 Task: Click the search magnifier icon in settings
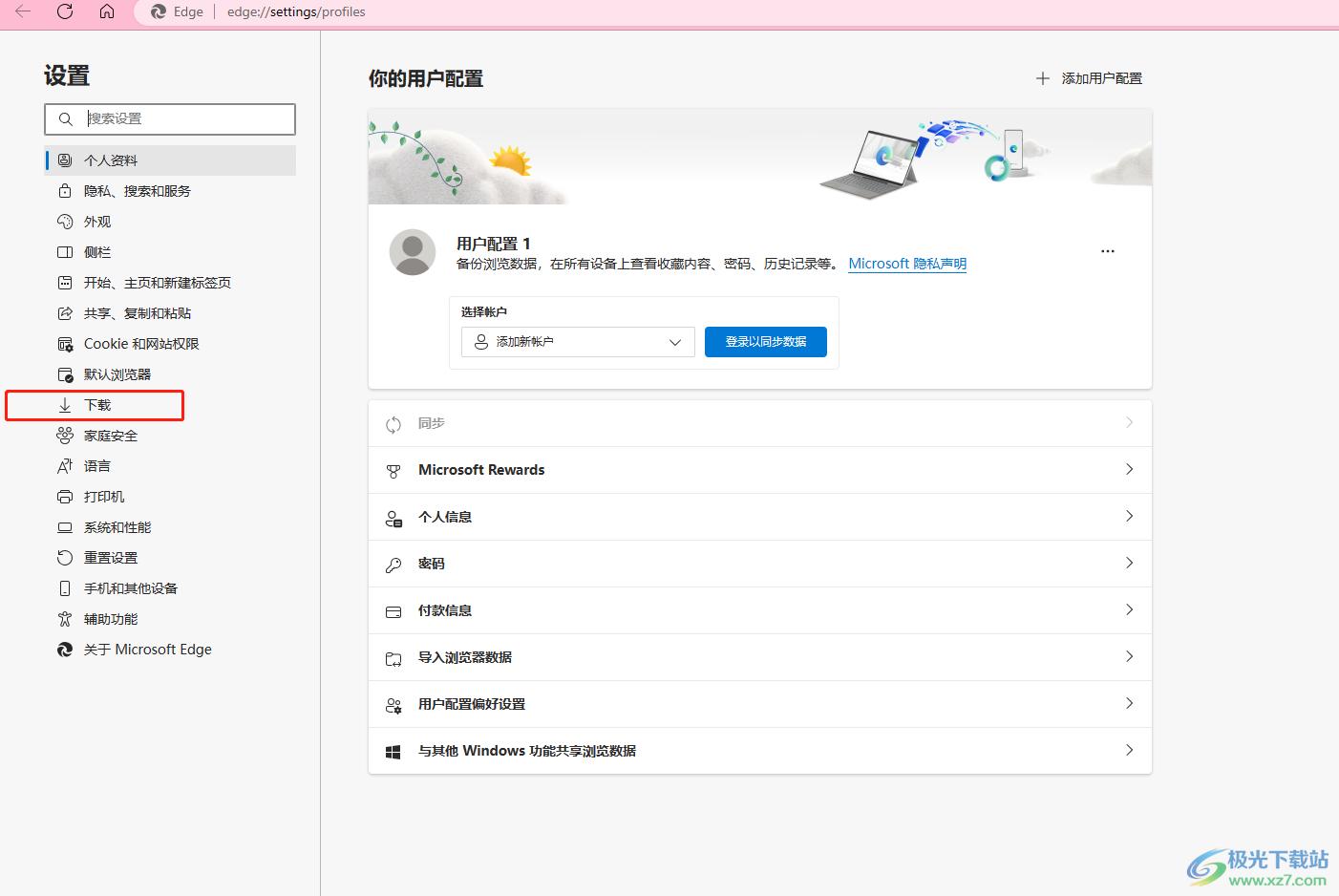[65, 119]
